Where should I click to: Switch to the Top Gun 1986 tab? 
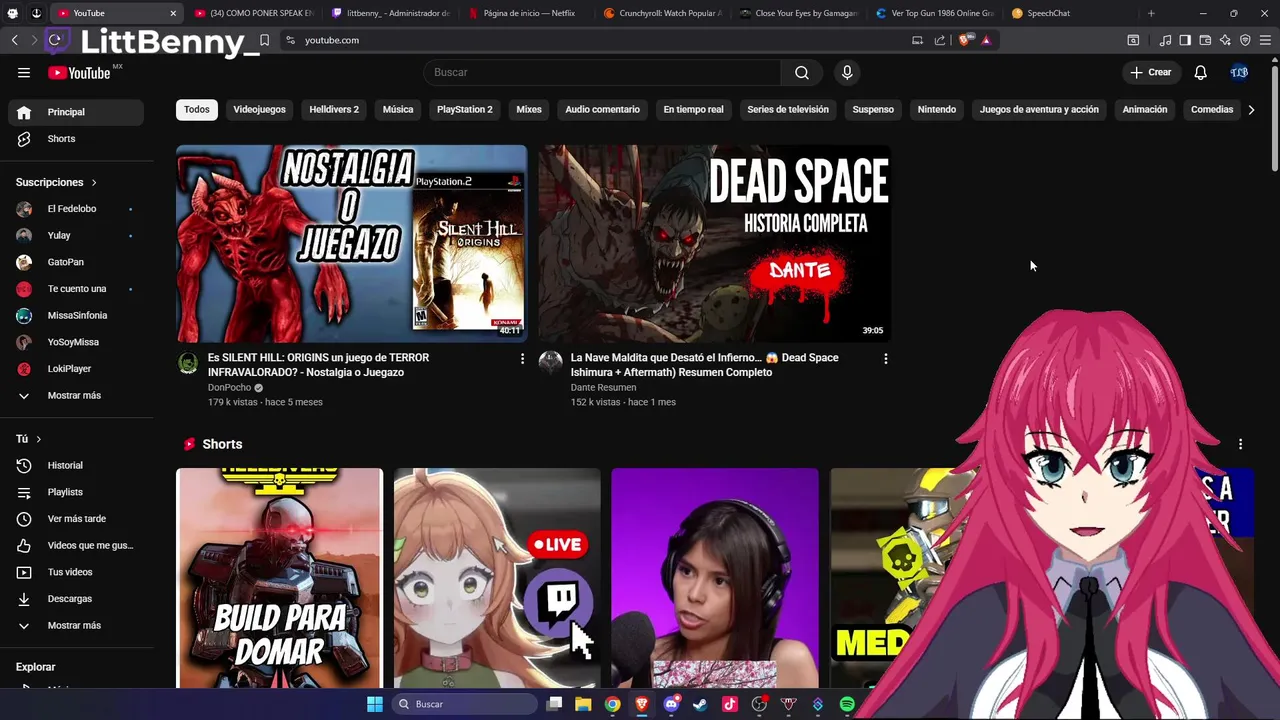(x=933, y=13)
